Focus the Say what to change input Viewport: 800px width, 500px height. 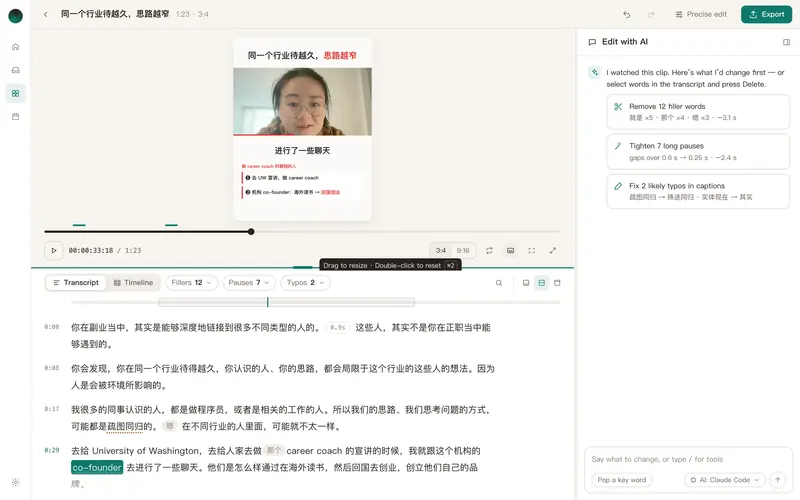pos(688,459)
